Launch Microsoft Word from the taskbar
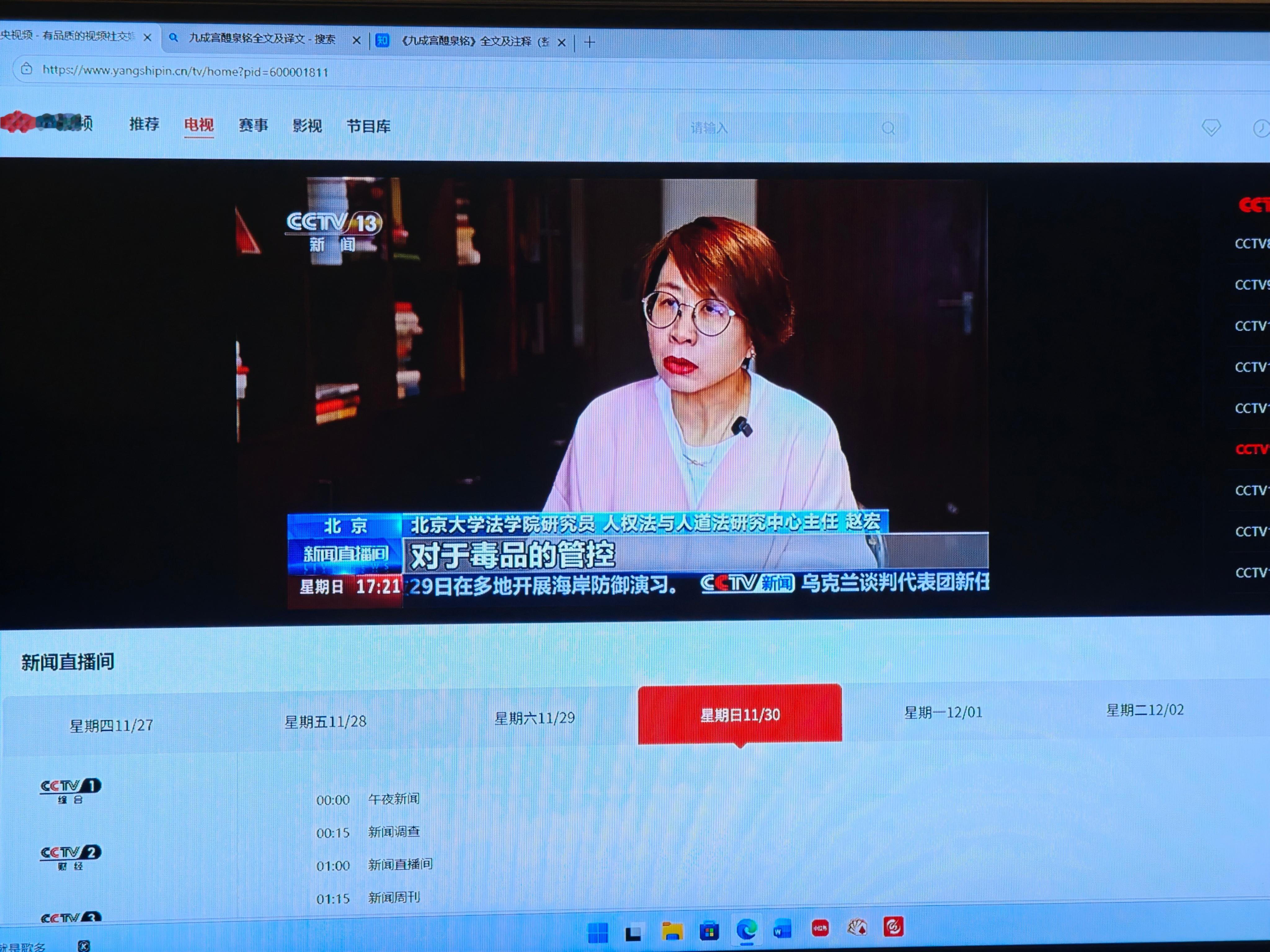This screenshot has height=952, width=1270. point(783,928)
